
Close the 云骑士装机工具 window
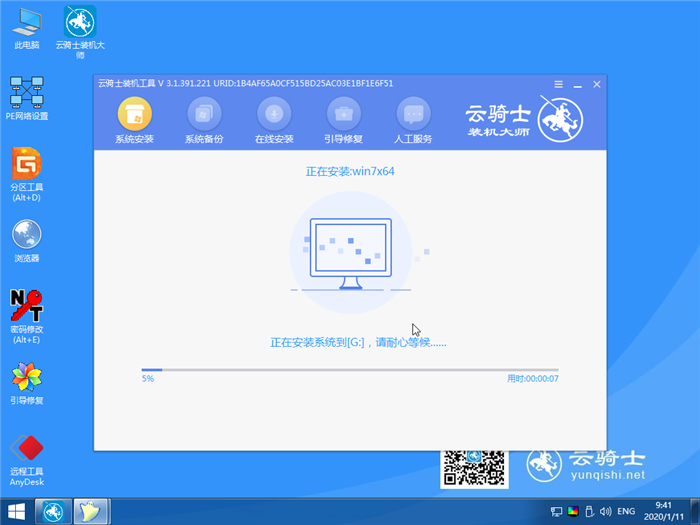tap(597, 84)
